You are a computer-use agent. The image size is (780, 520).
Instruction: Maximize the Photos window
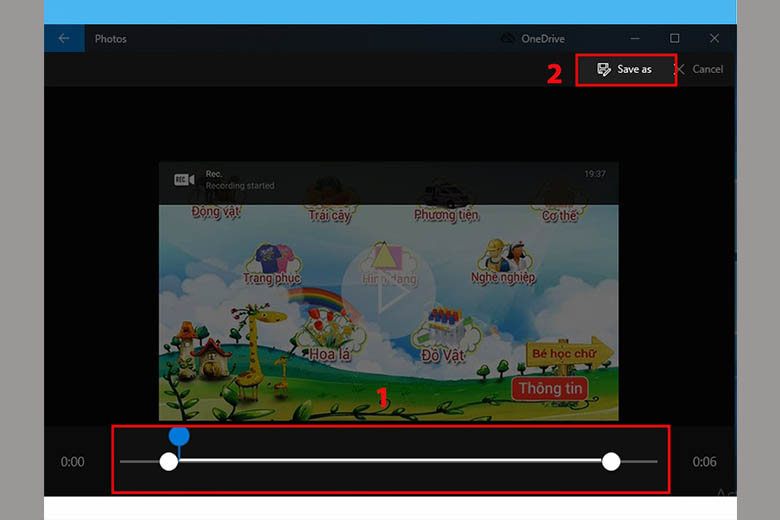pyautogui.click(x=675, y=38)
